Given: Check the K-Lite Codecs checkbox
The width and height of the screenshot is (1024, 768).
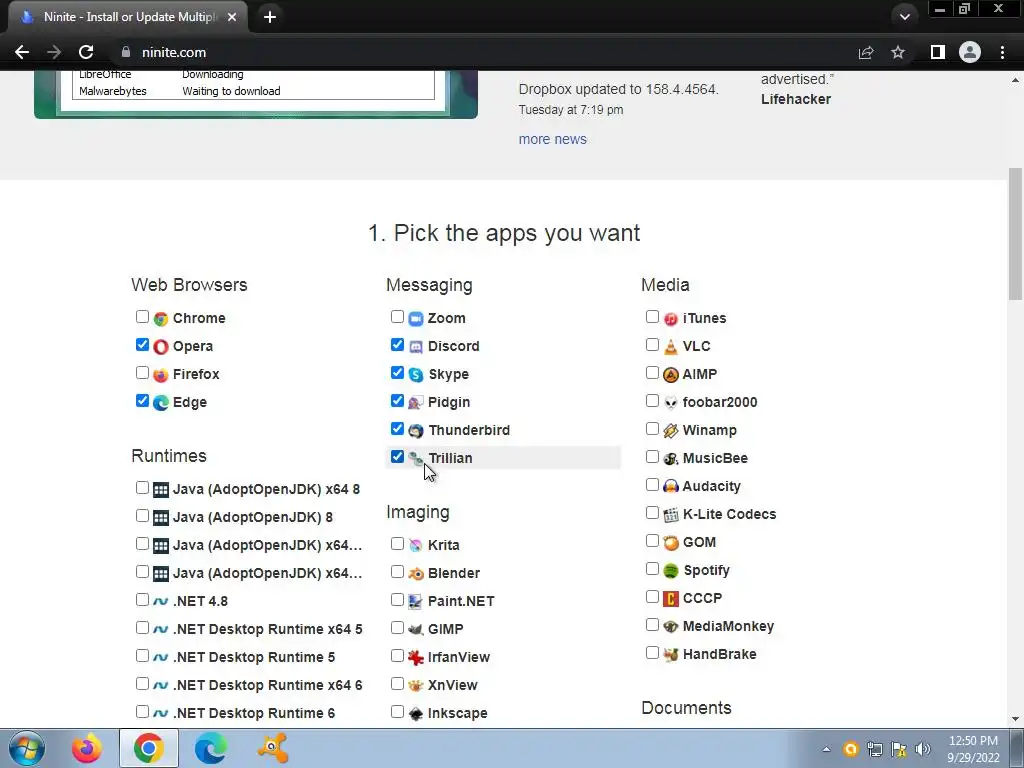Looking at the screenshot, I should 652,513.
